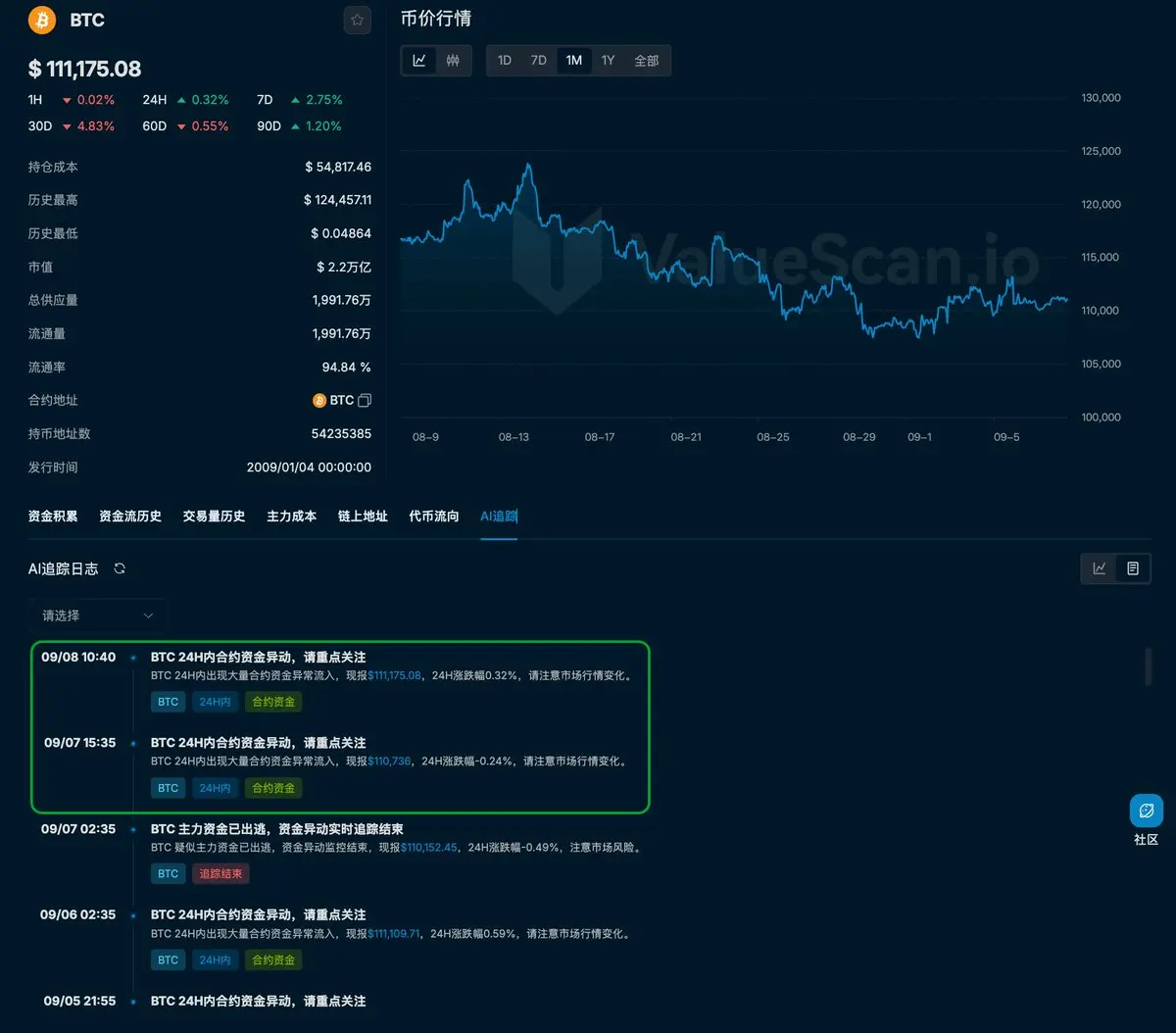
Task: Click the 币价行情 chart heading
Action: [x=436, y=19]
